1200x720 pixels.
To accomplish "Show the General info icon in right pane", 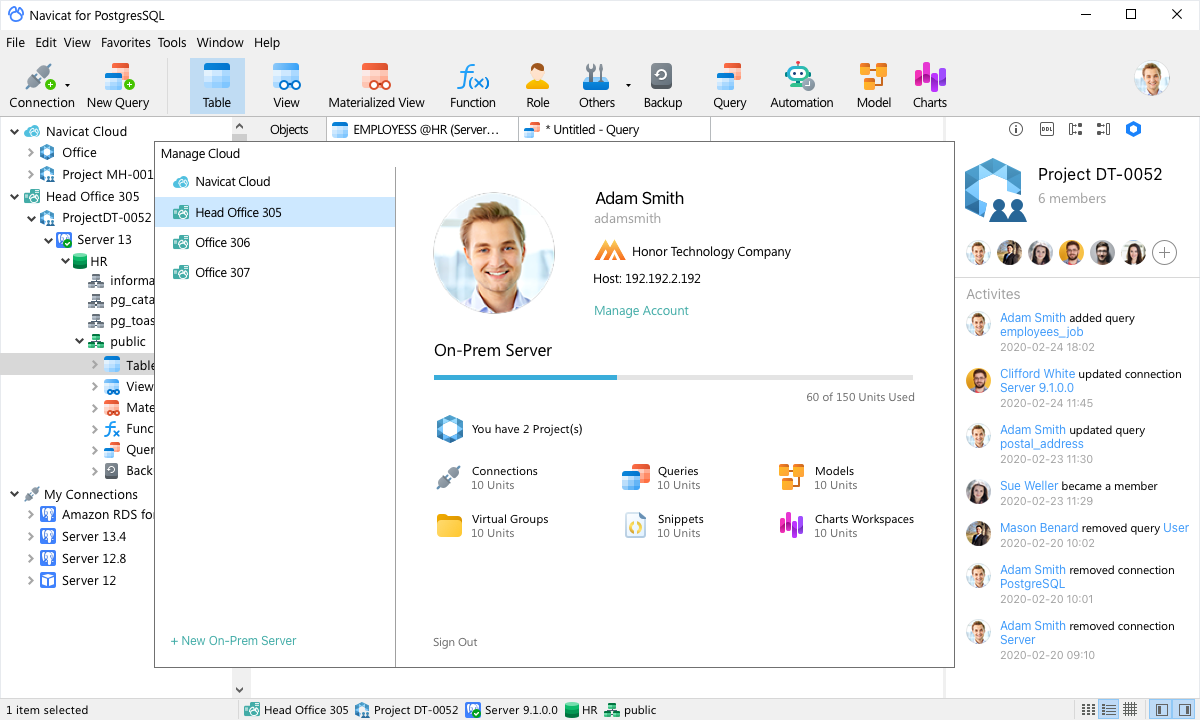I will tap(1016, 129).
